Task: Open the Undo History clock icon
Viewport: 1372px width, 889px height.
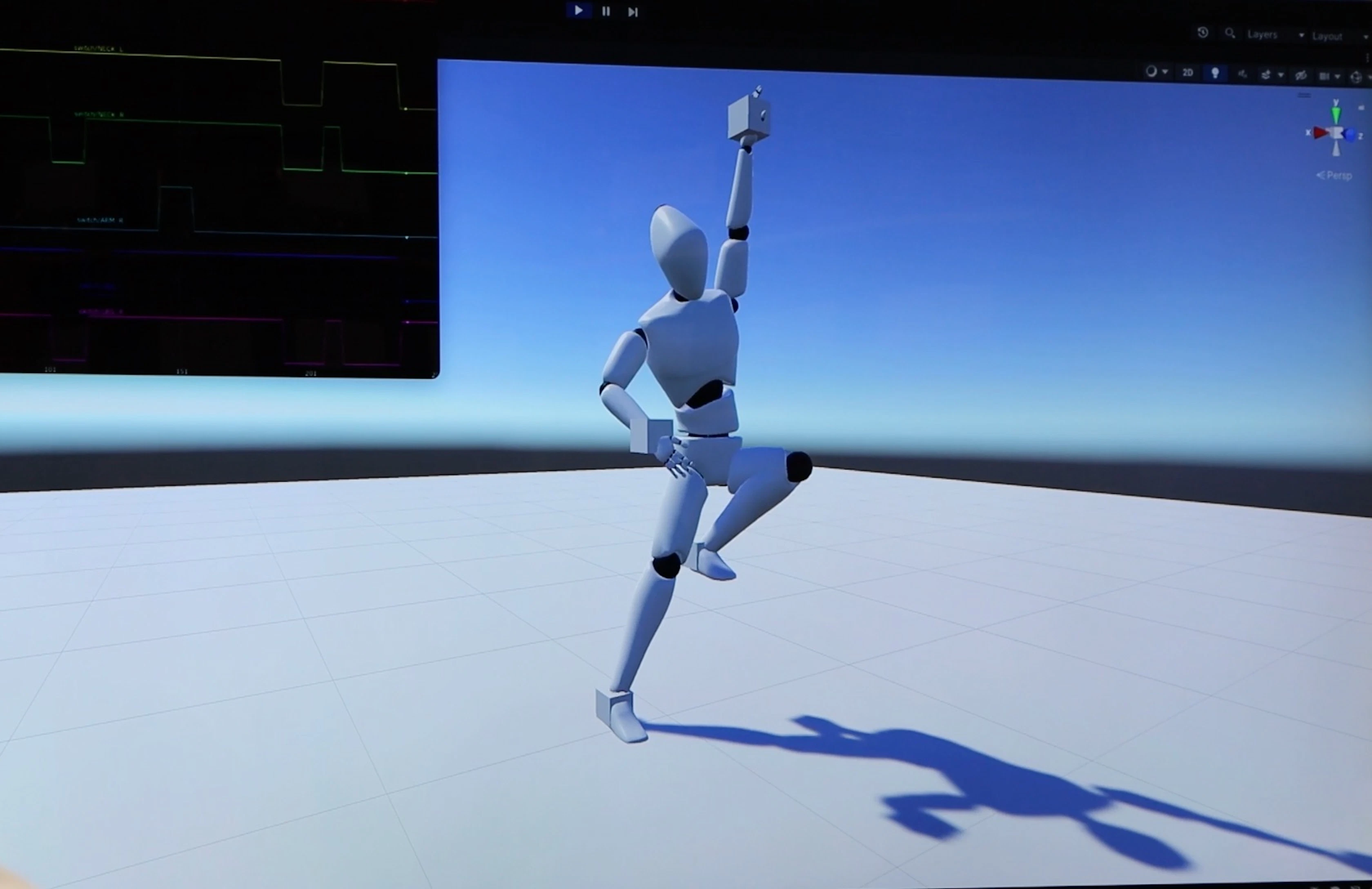Action: coord(1203,33)
